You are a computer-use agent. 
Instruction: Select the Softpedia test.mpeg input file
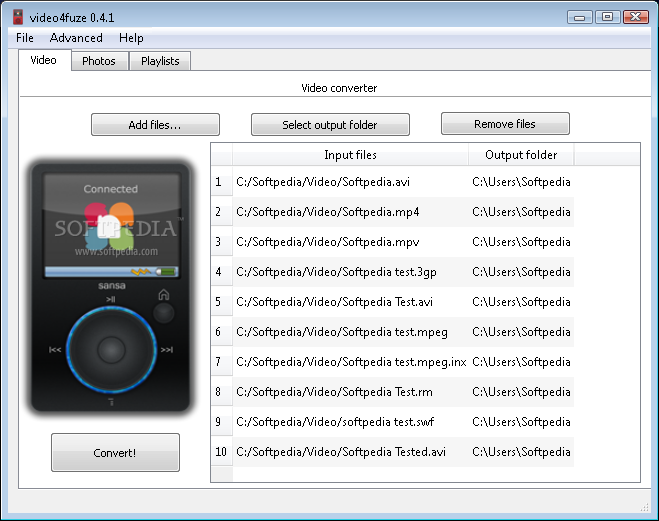tap(351, 332)
